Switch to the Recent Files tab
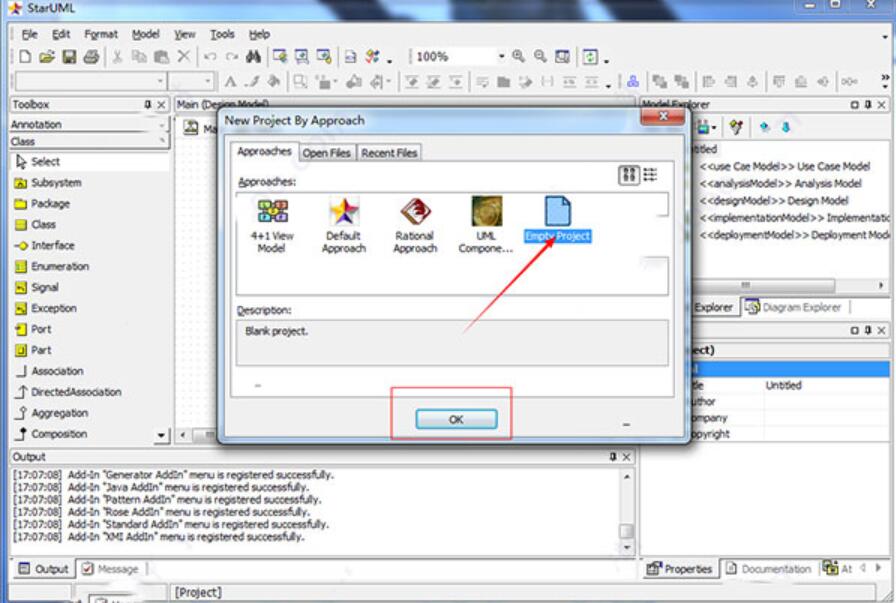This screenshot has height=603, width=896. (389, 153)
